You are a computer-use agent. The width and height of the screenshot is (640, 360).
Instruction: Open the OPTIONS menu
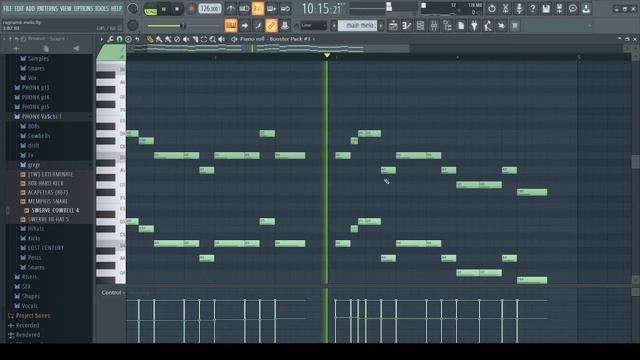[x=83, y=9]
